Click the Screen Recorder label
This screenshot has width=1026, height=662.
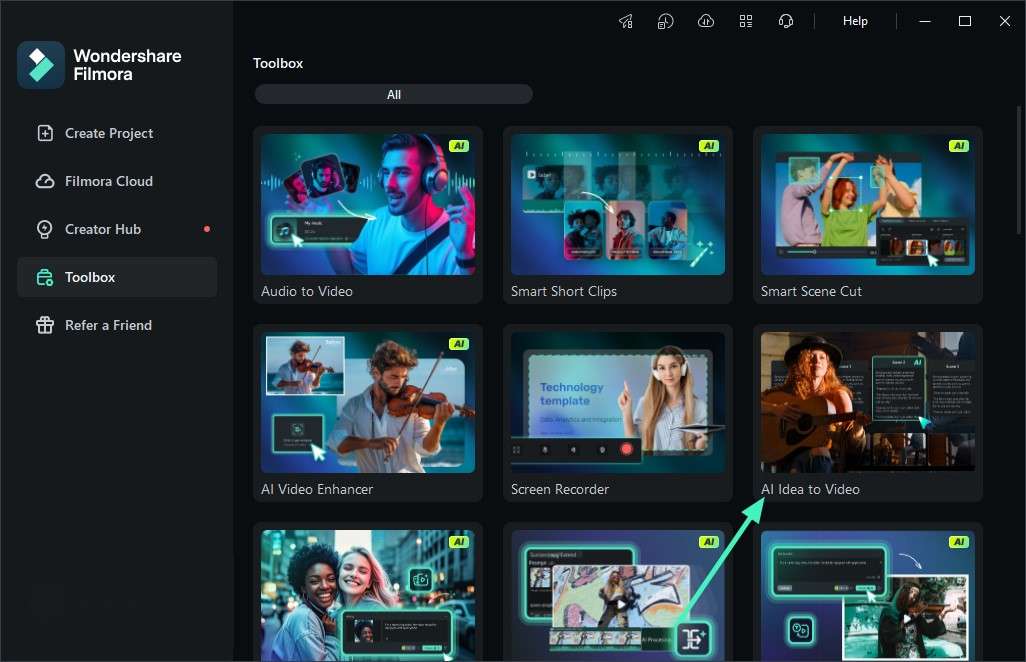coord(560,489)
